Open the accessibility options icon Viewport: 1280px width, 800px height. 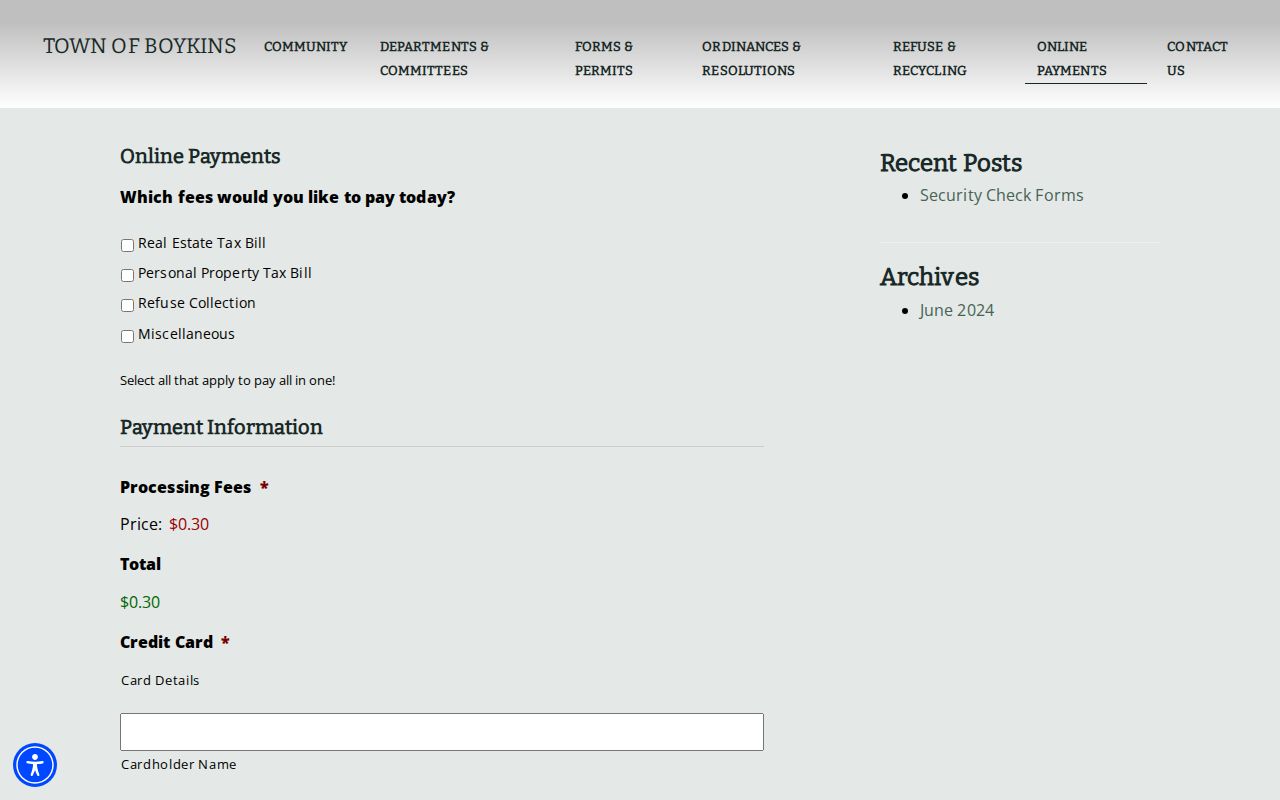35,765
